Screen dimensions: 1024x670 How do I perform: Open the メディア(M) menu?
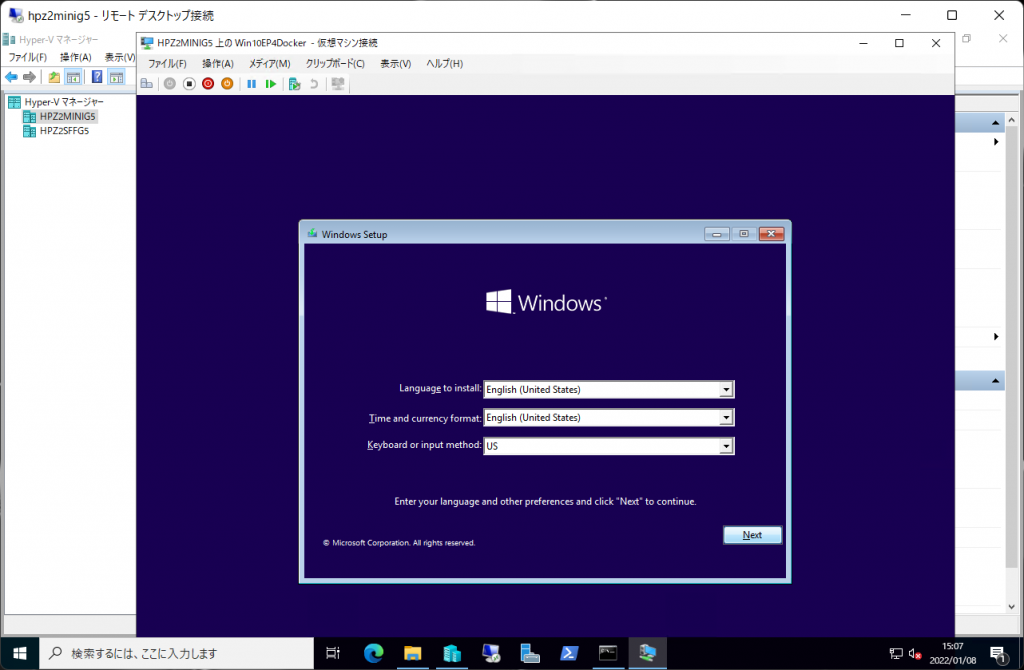point(269,63)
